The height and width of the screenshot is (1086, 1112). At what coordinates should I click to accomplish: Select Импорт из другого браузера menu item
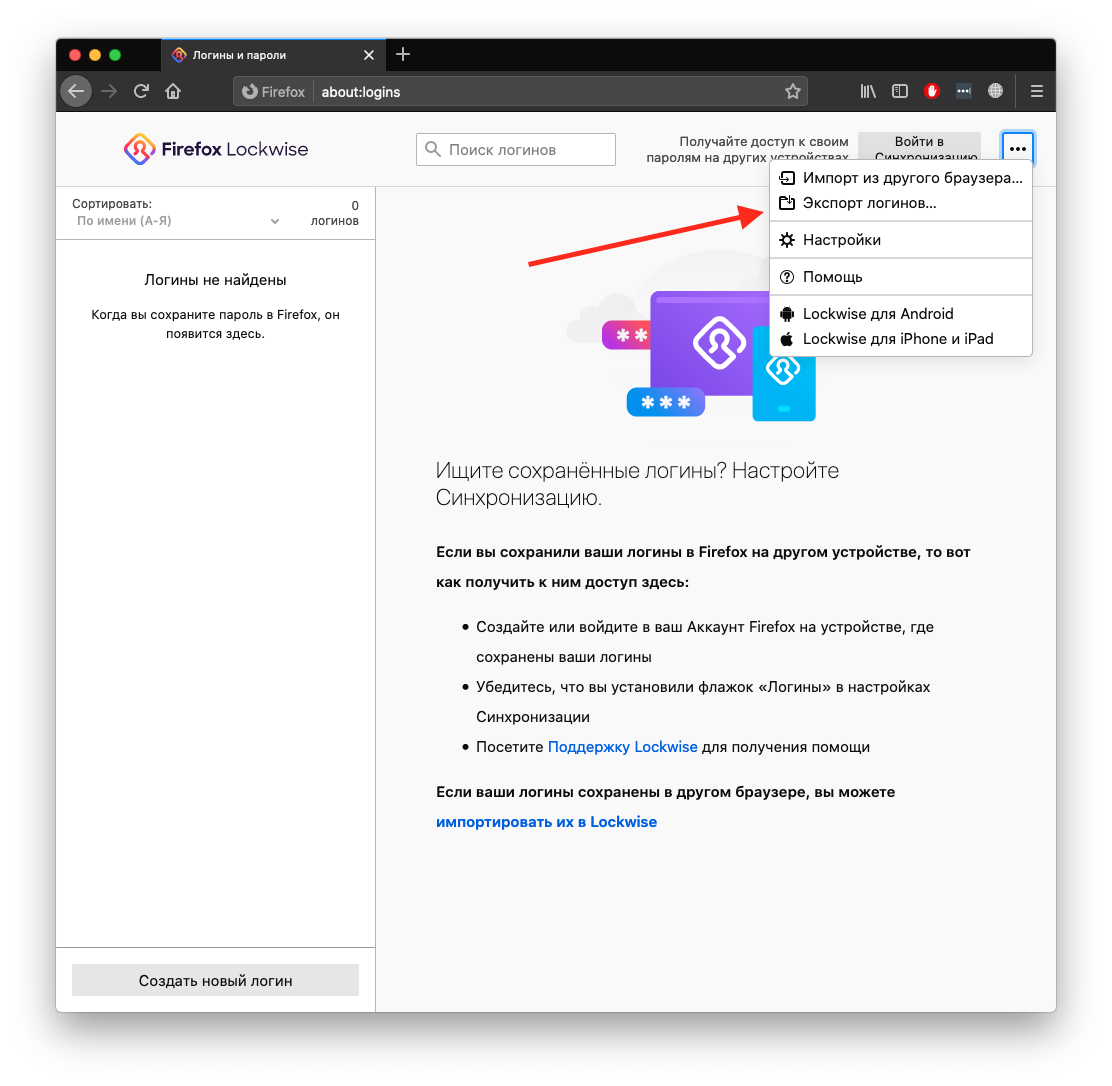(x=901, y=178)
